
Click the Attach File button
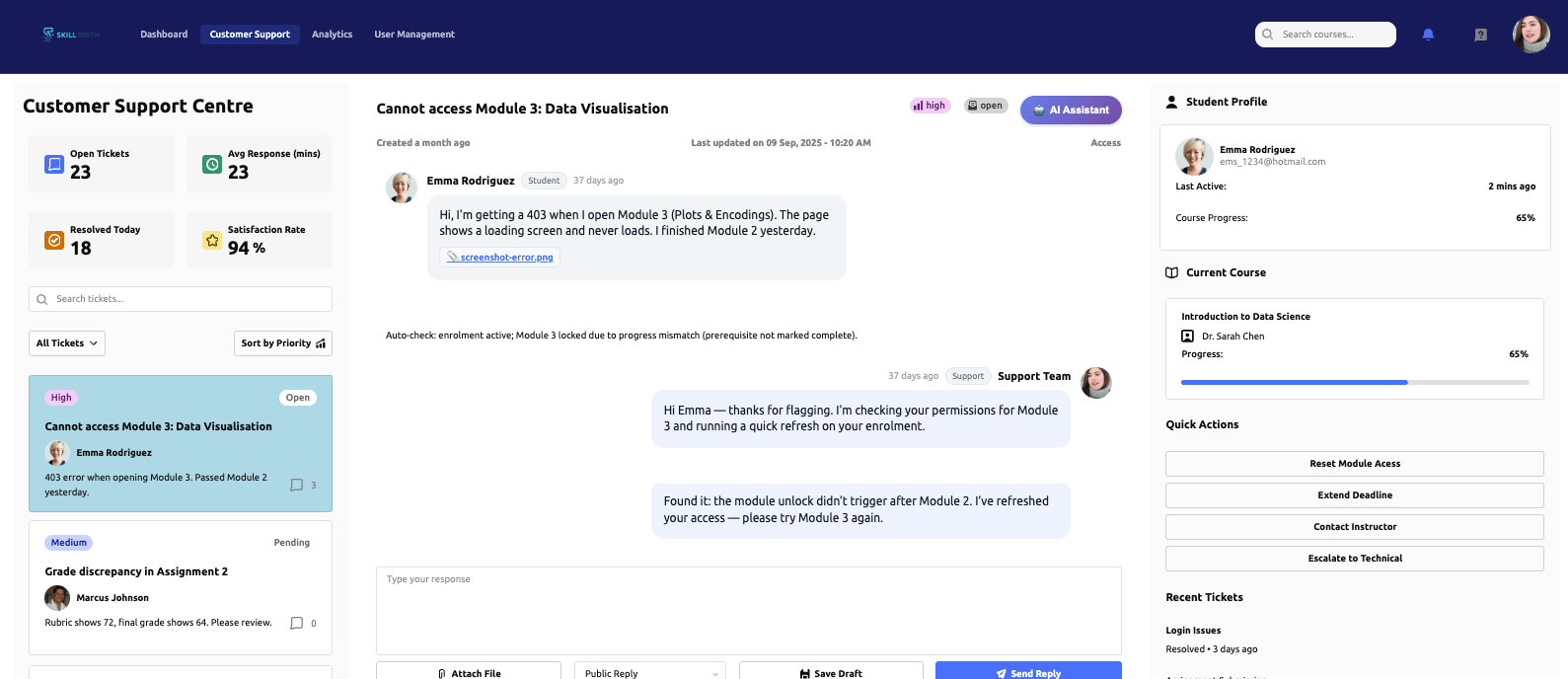tap(469, 671)
